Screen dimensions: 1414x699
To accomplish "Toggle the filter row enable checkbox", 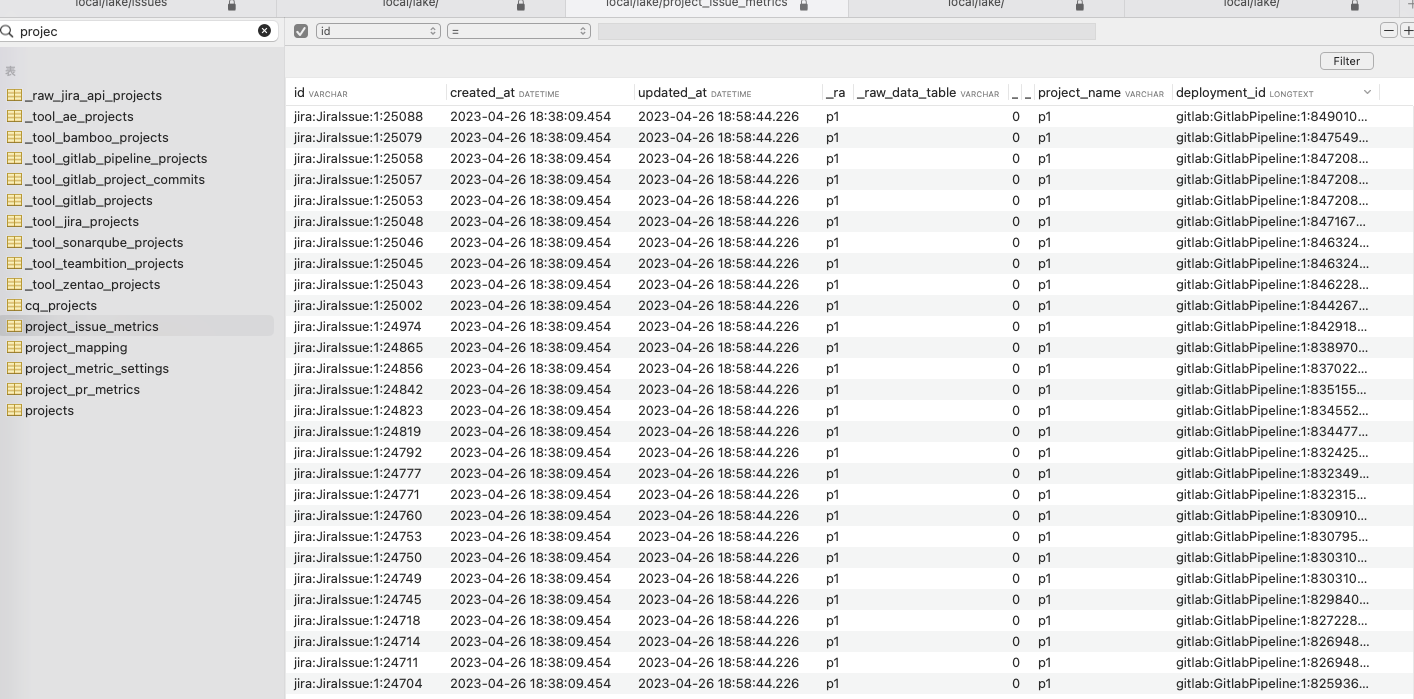I will tap(301, 31).
